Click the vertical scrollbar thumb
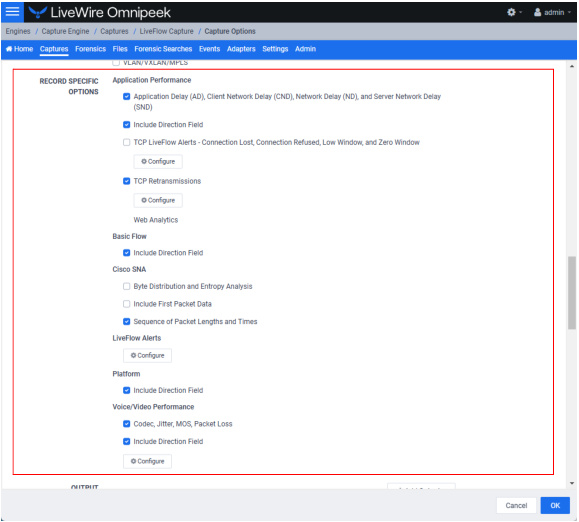This screenshot has height=522, width=579. click(572, 292)
